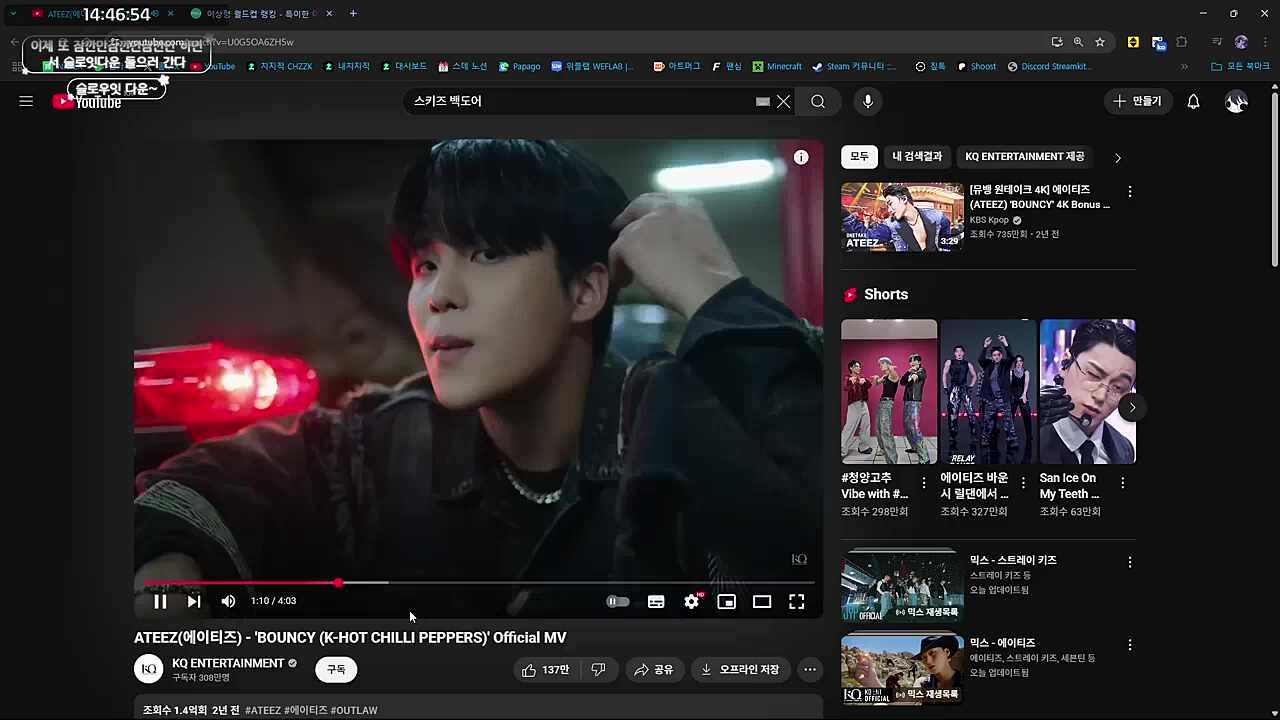1280x720 pixels.
Task: Open the player settings gear
Action: 692,601
